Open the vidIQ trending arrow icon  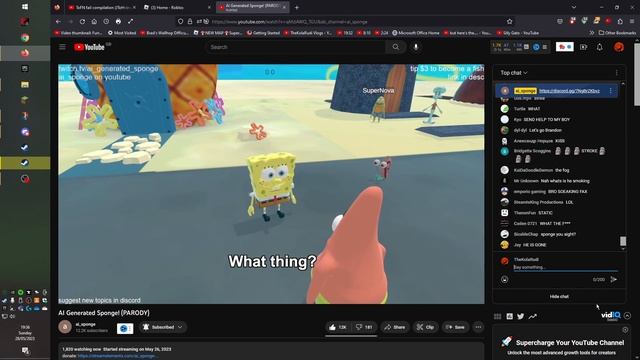(x=533, y=316)
